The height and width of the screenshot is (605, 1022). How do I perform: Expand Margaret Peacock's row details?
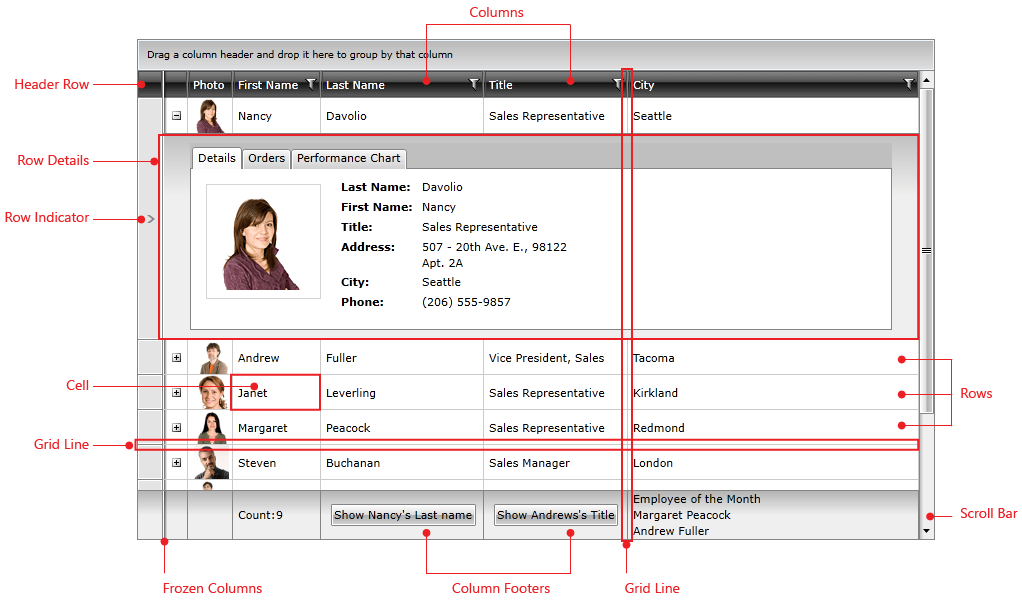pyautogui.click(x=176, y=427)
